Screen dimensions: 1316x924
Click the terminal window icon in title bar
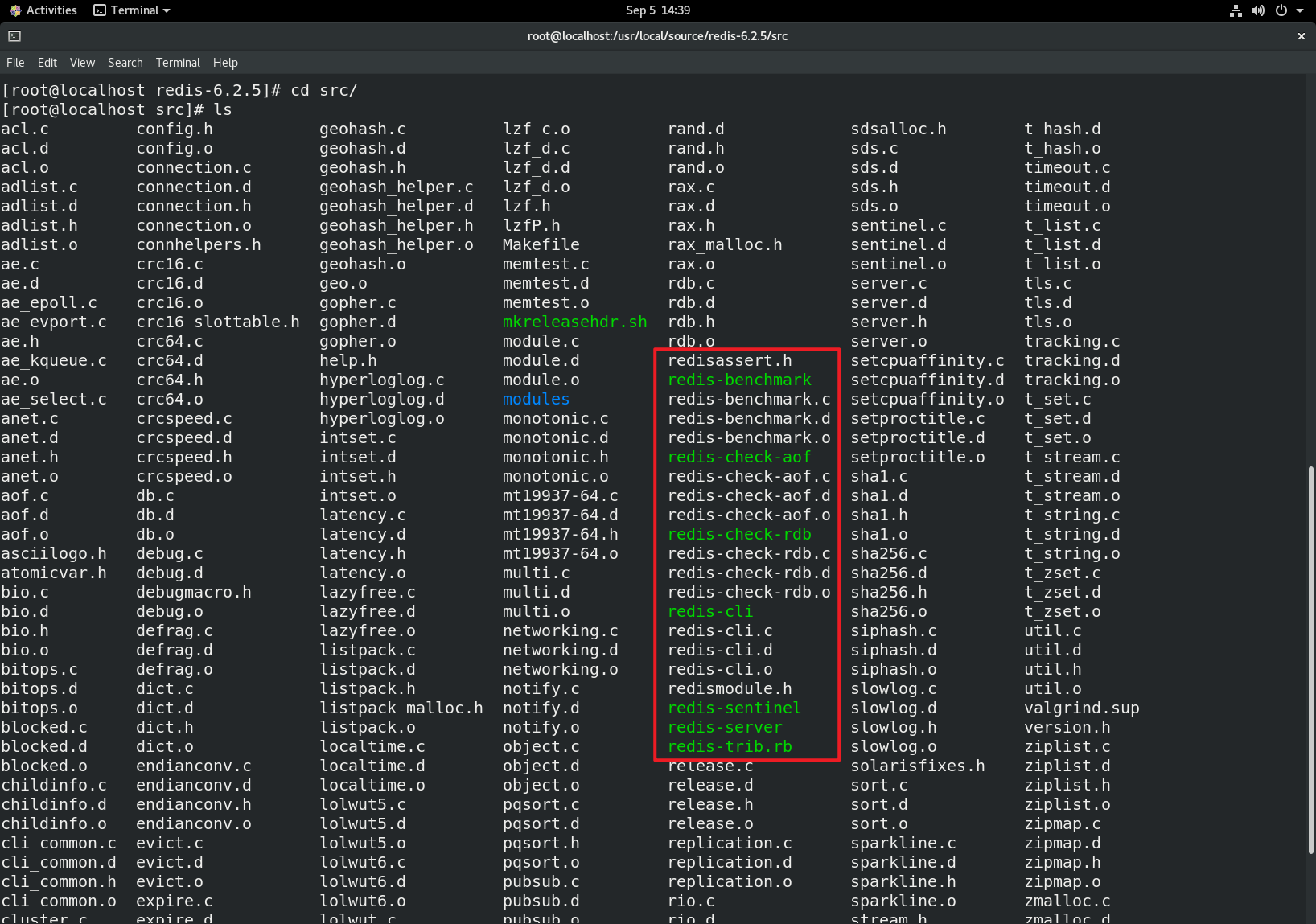point(14,36)
